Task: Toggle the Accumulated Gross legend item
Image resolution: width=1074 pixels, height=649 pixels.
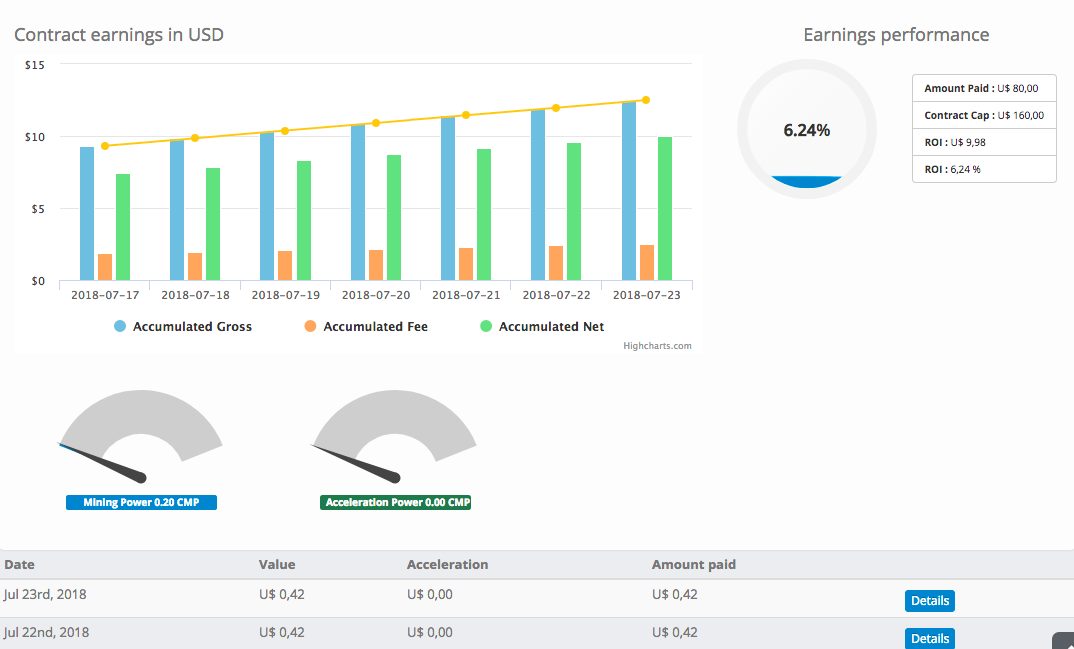Action: click(183, 326)
